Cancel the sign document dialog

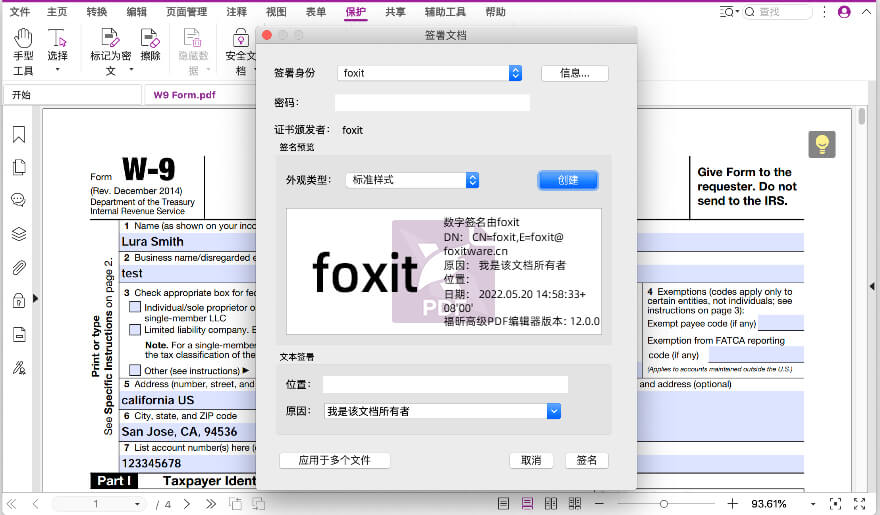(531, 461)
